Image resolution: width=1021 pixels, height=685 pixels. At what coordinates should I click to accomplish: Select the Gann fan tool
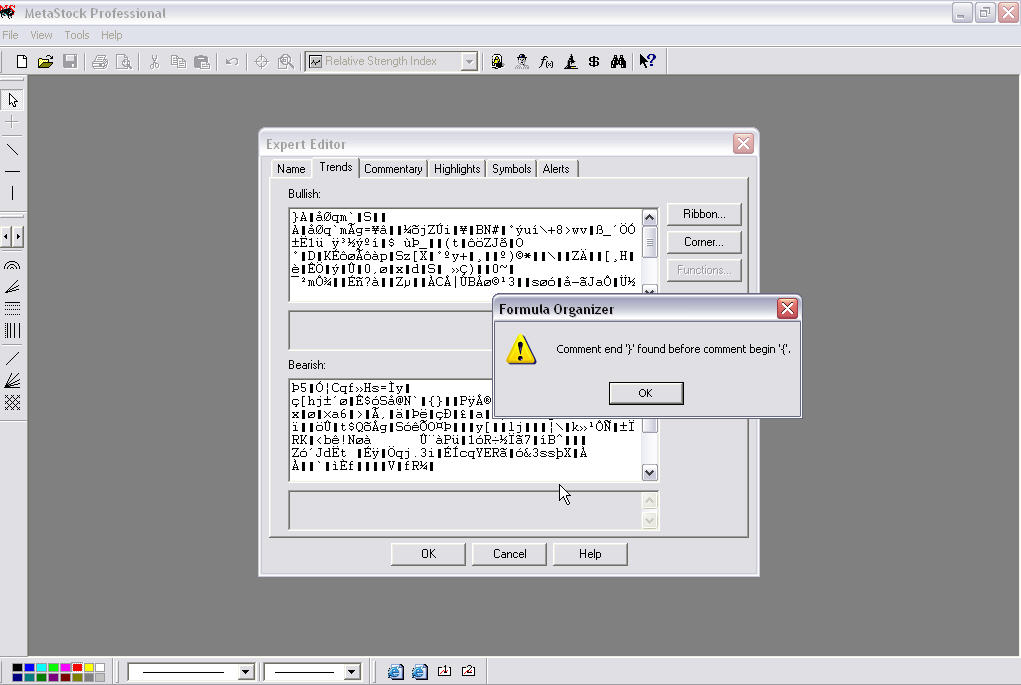[x=12, y=380]
